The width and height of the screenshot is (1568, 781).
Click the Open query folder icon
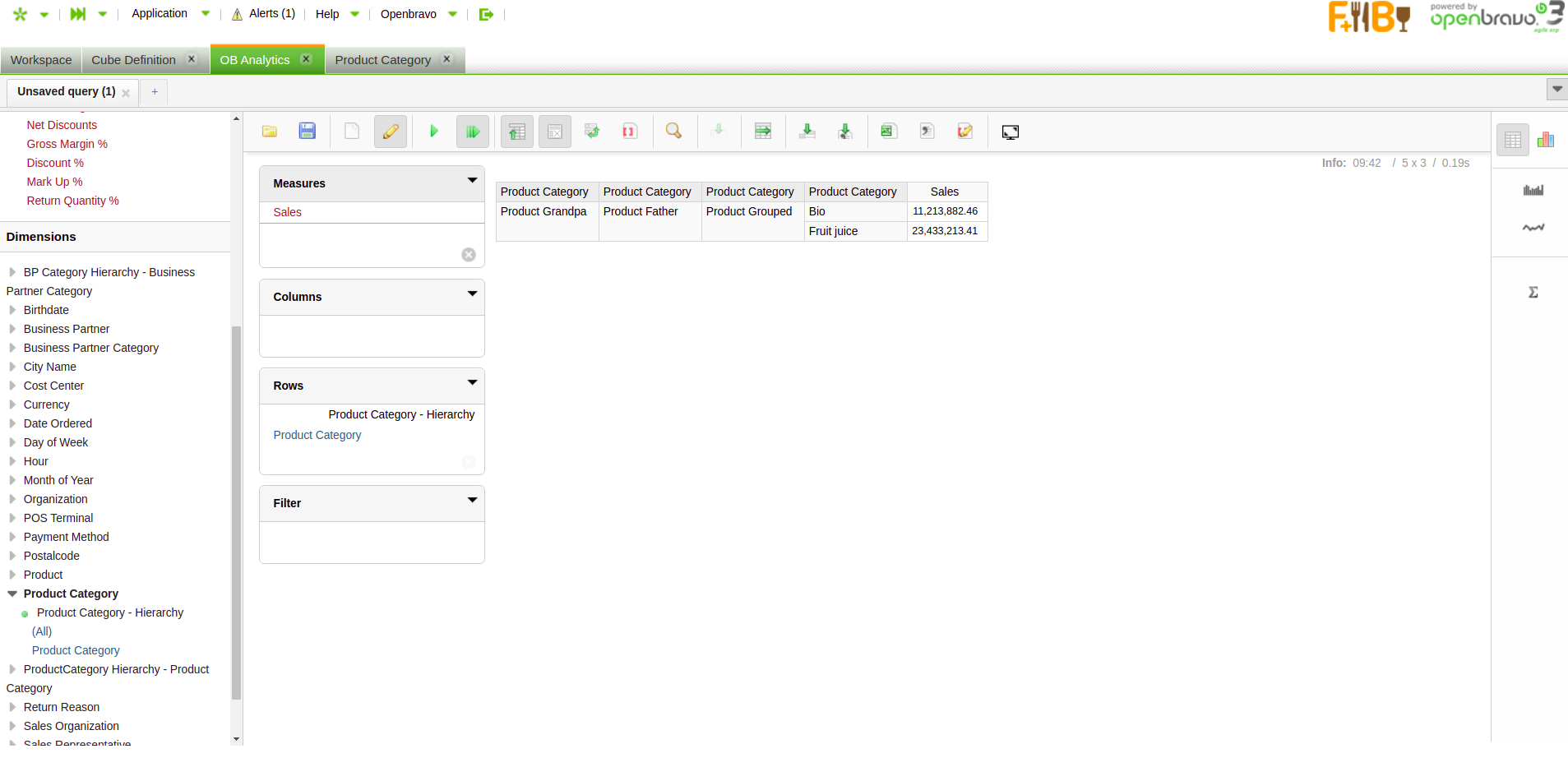pyautogui.click(x=270, y=132)
